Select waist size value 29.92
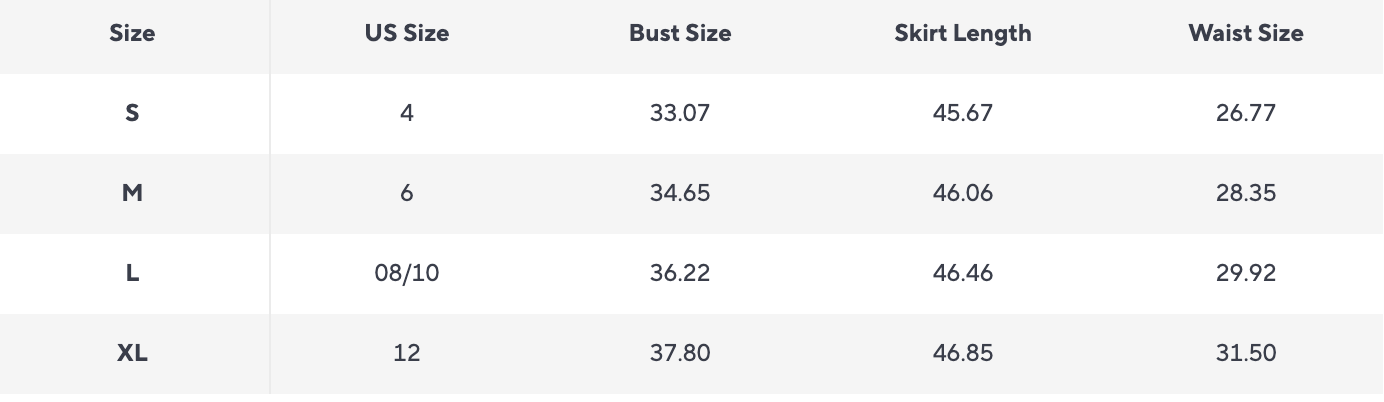The width and height of the screenshot is (1384, 402). (1246, 273)
